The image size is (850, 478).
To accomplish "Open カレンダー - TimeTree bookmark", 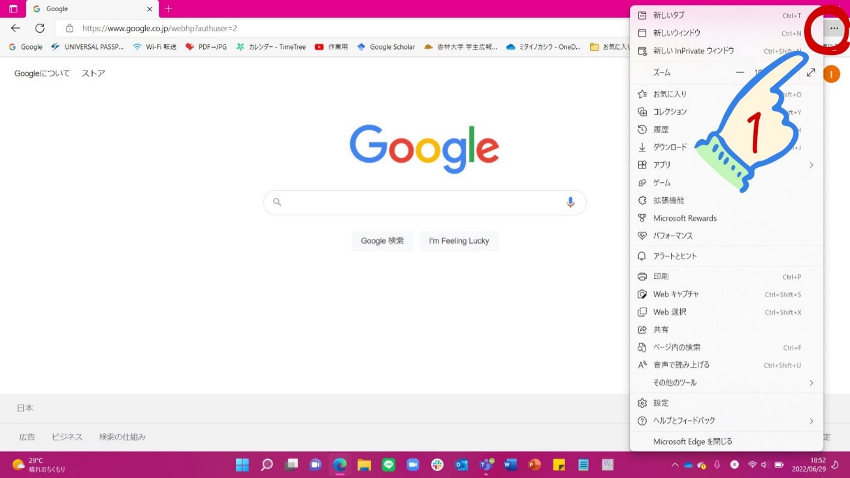I will pos(271,47).
